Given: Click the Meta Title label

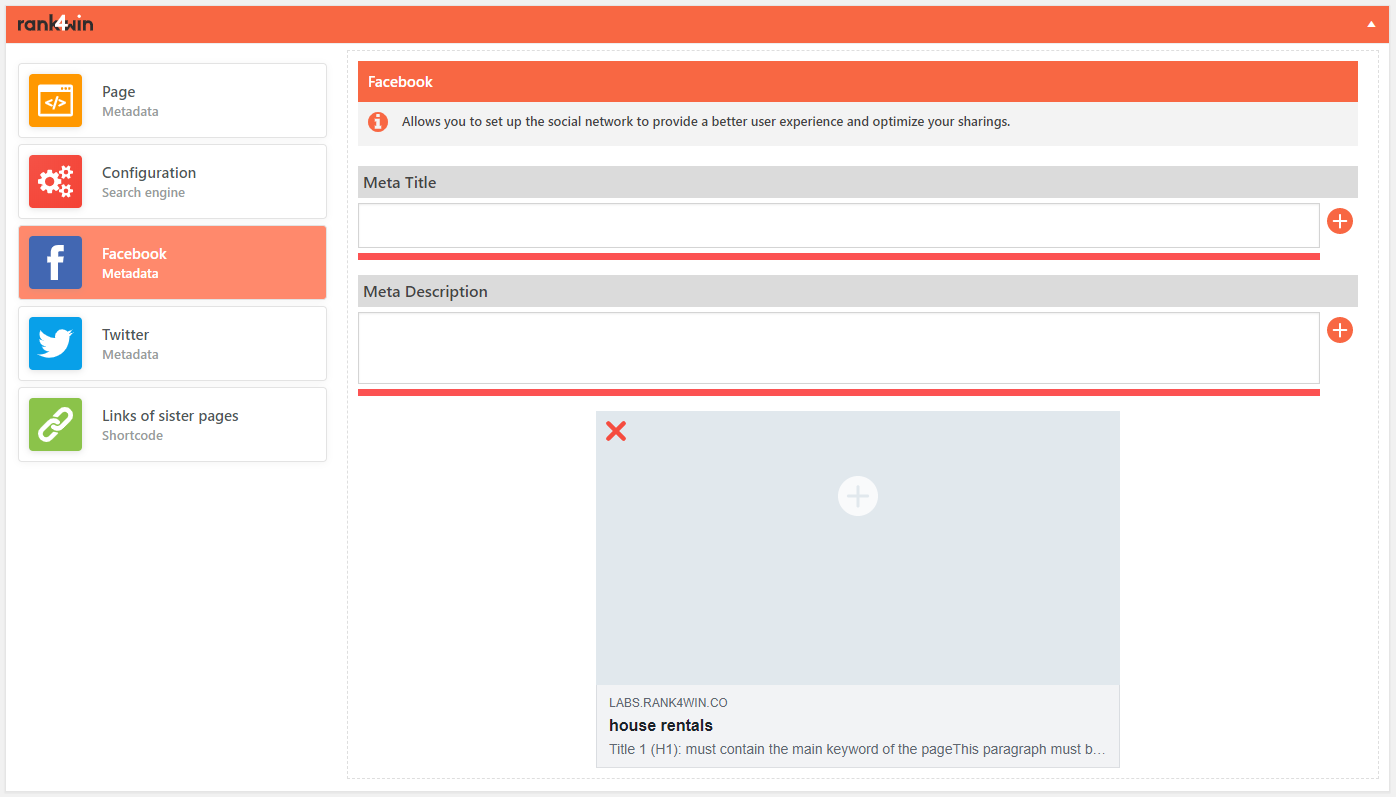Looking at the screenshot, I should coord(400,183).
